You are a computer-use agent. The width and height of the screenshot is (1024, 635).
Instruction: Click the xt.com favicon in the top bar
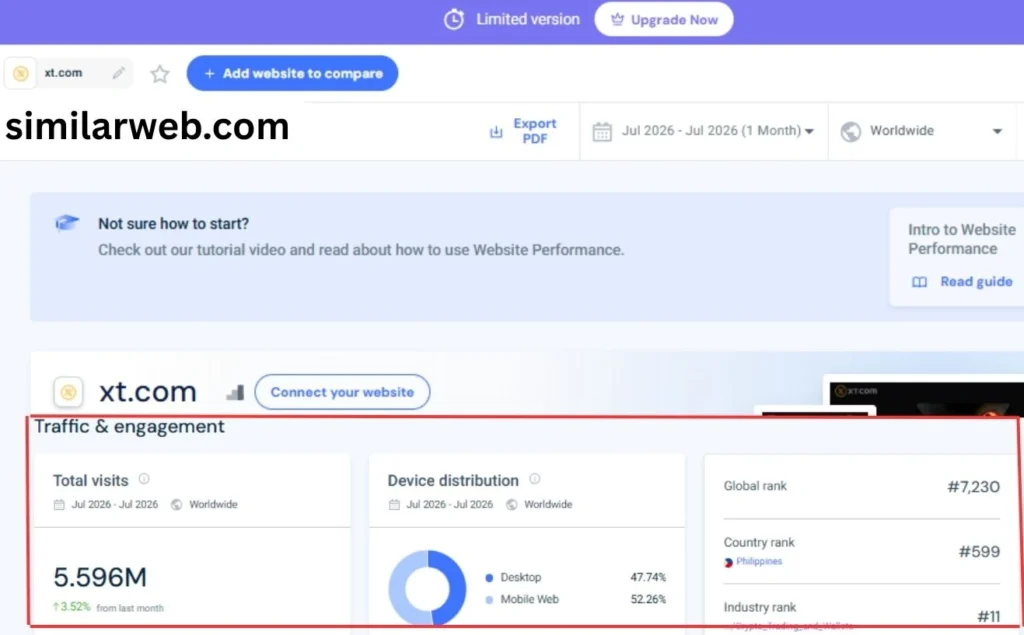click(x=21, y=73)
